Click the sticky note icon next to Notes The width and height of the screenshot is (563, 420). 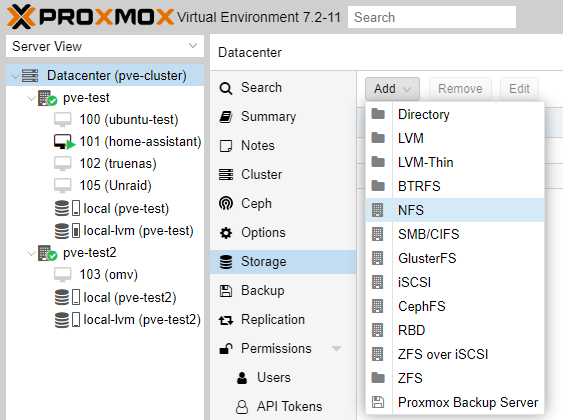click(226, 146)
